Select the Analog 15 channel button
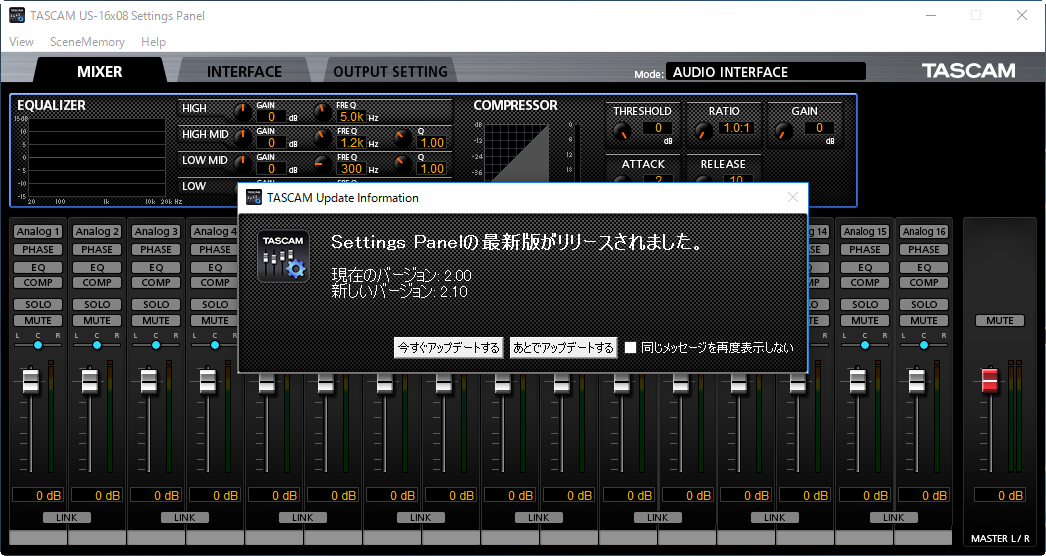Screen dimensions: 1046x556 (x=865, y=232)
